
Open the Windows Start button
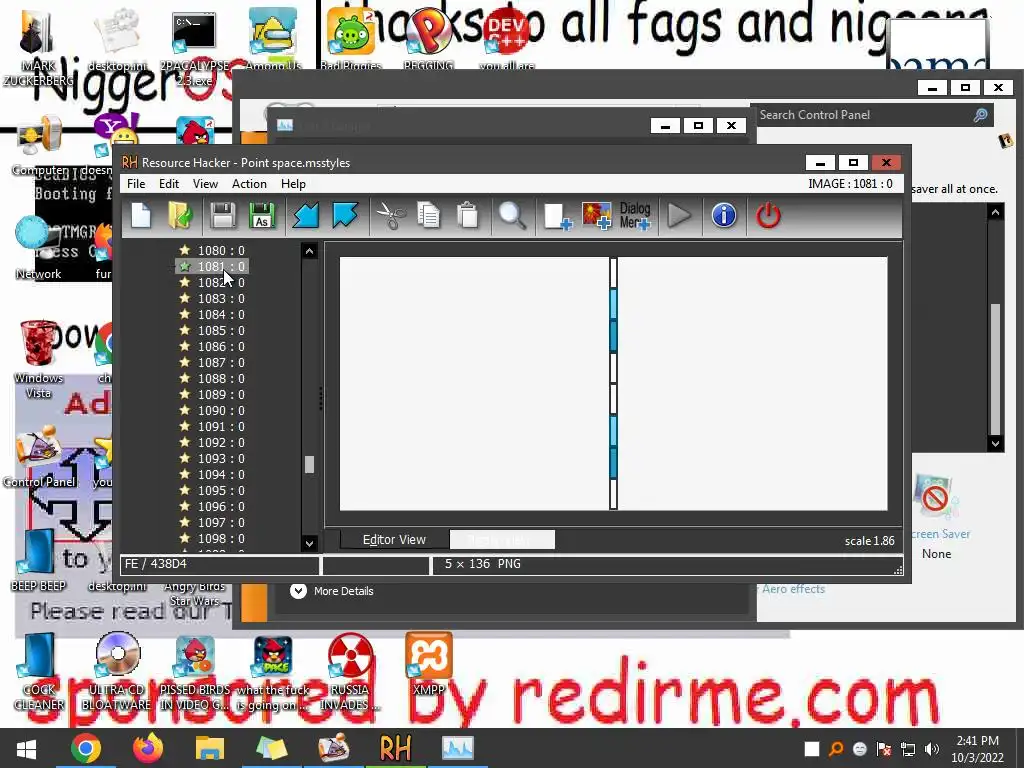[26, 748]
